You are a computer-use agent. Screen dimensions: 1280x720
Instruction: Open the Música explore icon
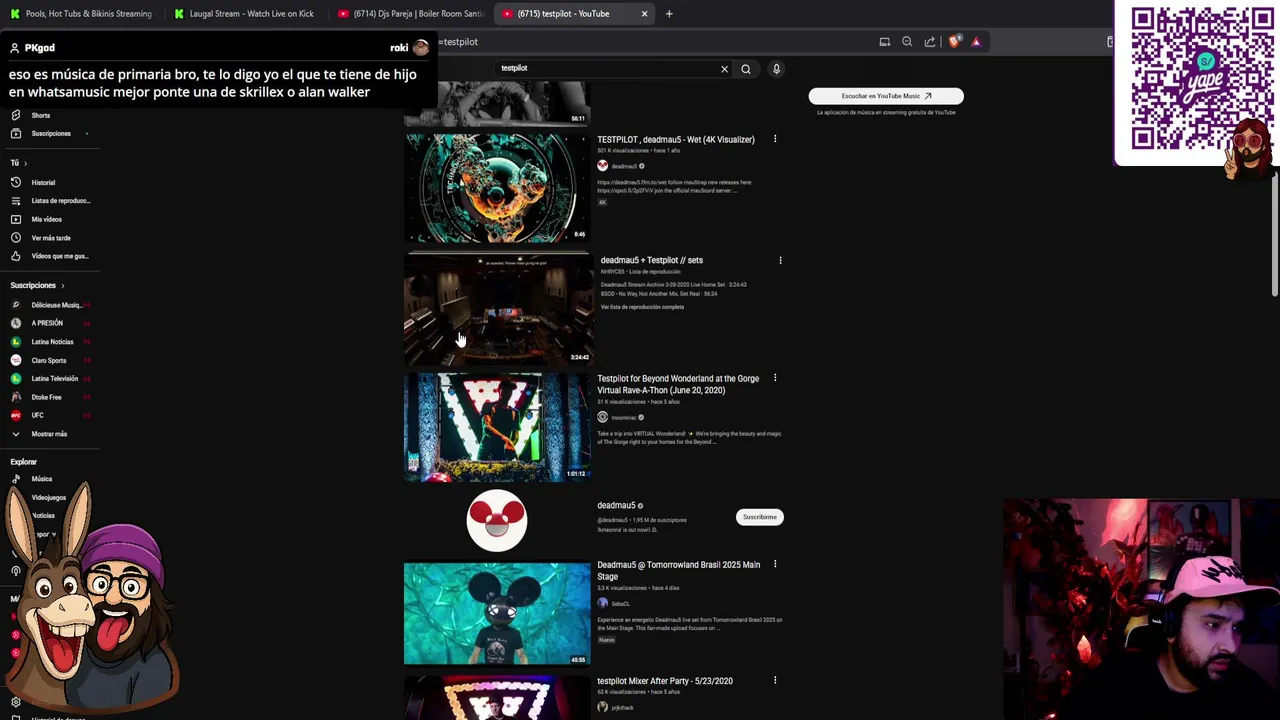tap(15, 479)
